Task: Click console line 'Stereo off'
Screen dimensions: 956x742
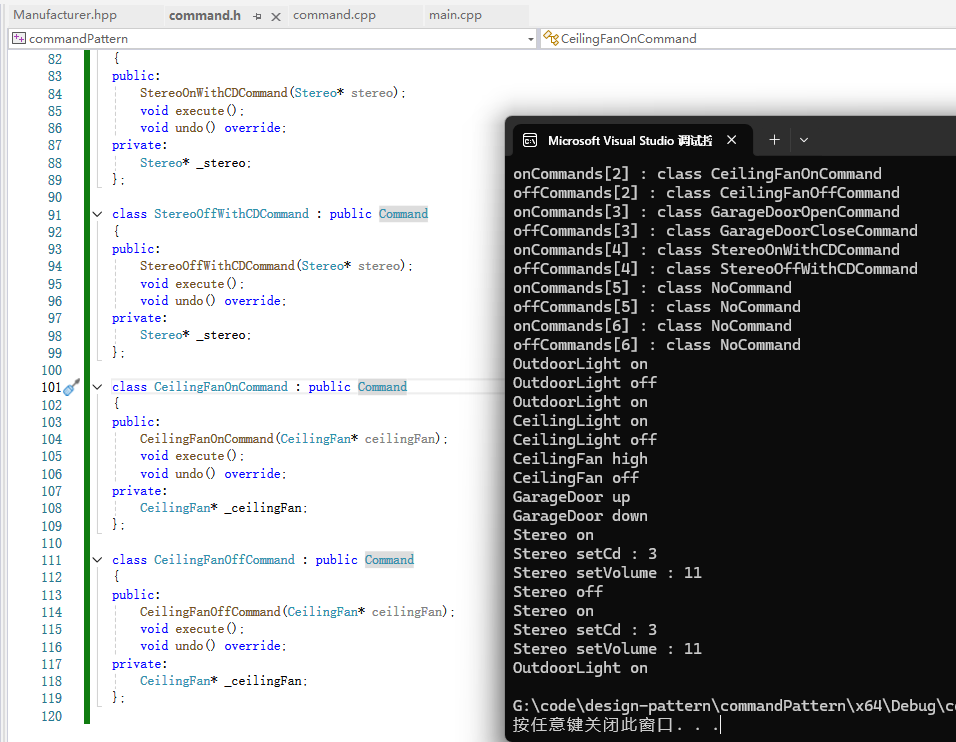Action: (x=558, y=592)
